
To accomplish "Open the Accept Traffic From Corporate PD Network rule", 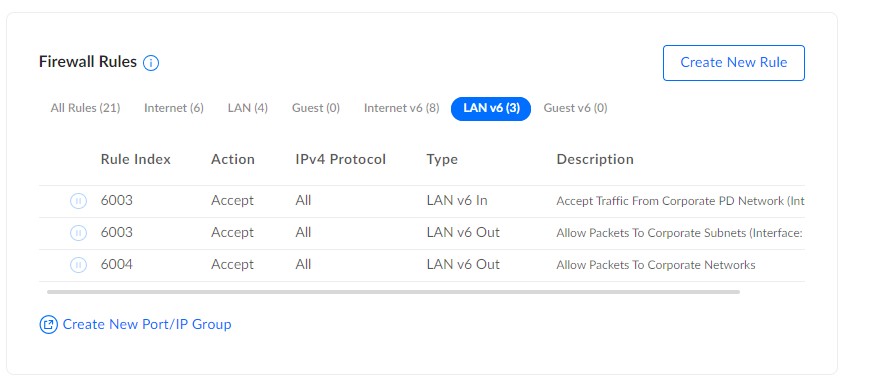I will tap(422, 201).
